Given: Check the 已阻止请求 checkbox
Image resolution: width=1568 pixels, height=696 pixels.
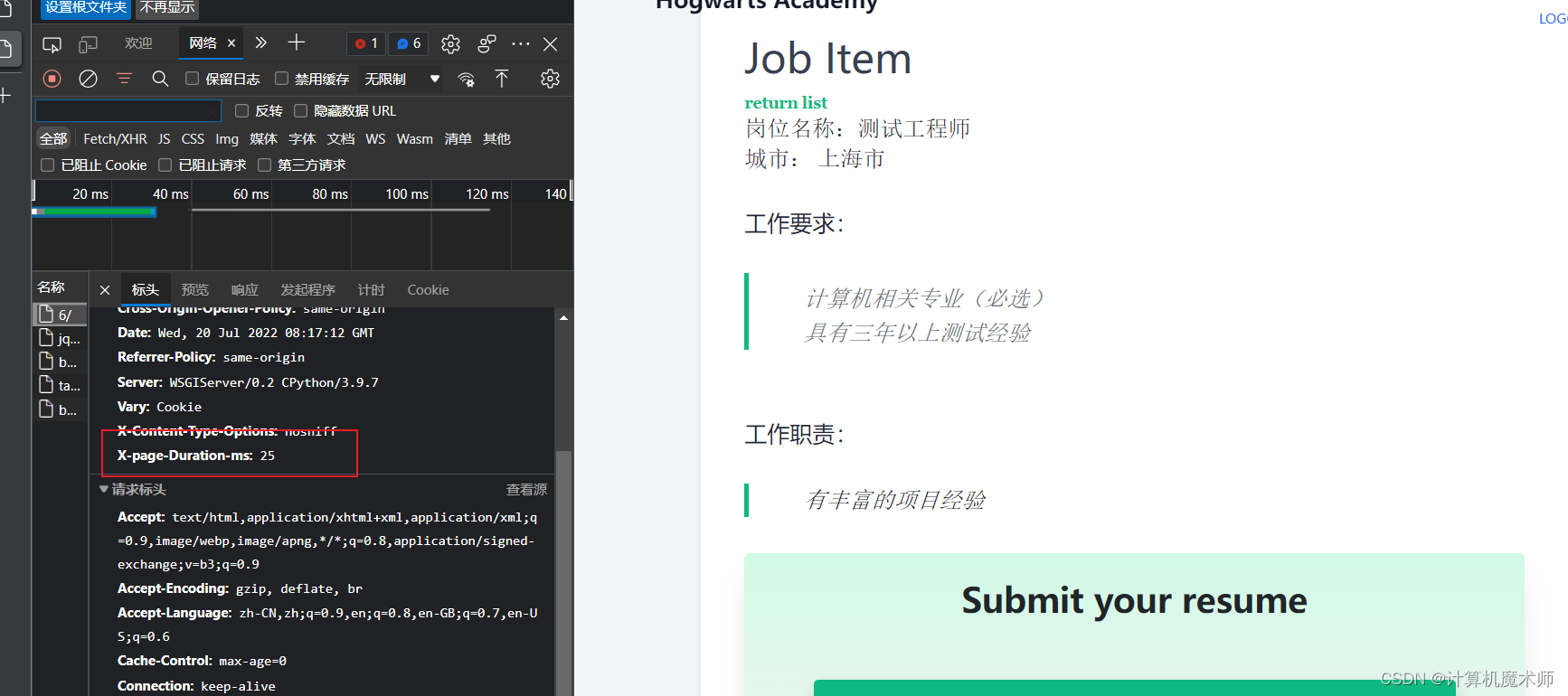Looking at the screenshot, I should (165, 165).
